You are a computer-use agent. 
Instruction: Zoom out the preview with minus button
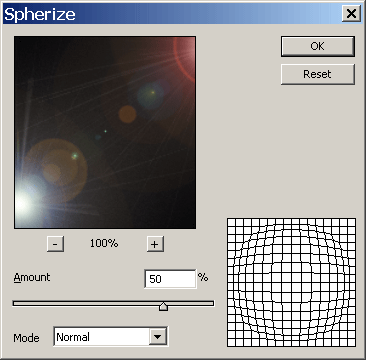pyautogui.click(x=55, y=244)
